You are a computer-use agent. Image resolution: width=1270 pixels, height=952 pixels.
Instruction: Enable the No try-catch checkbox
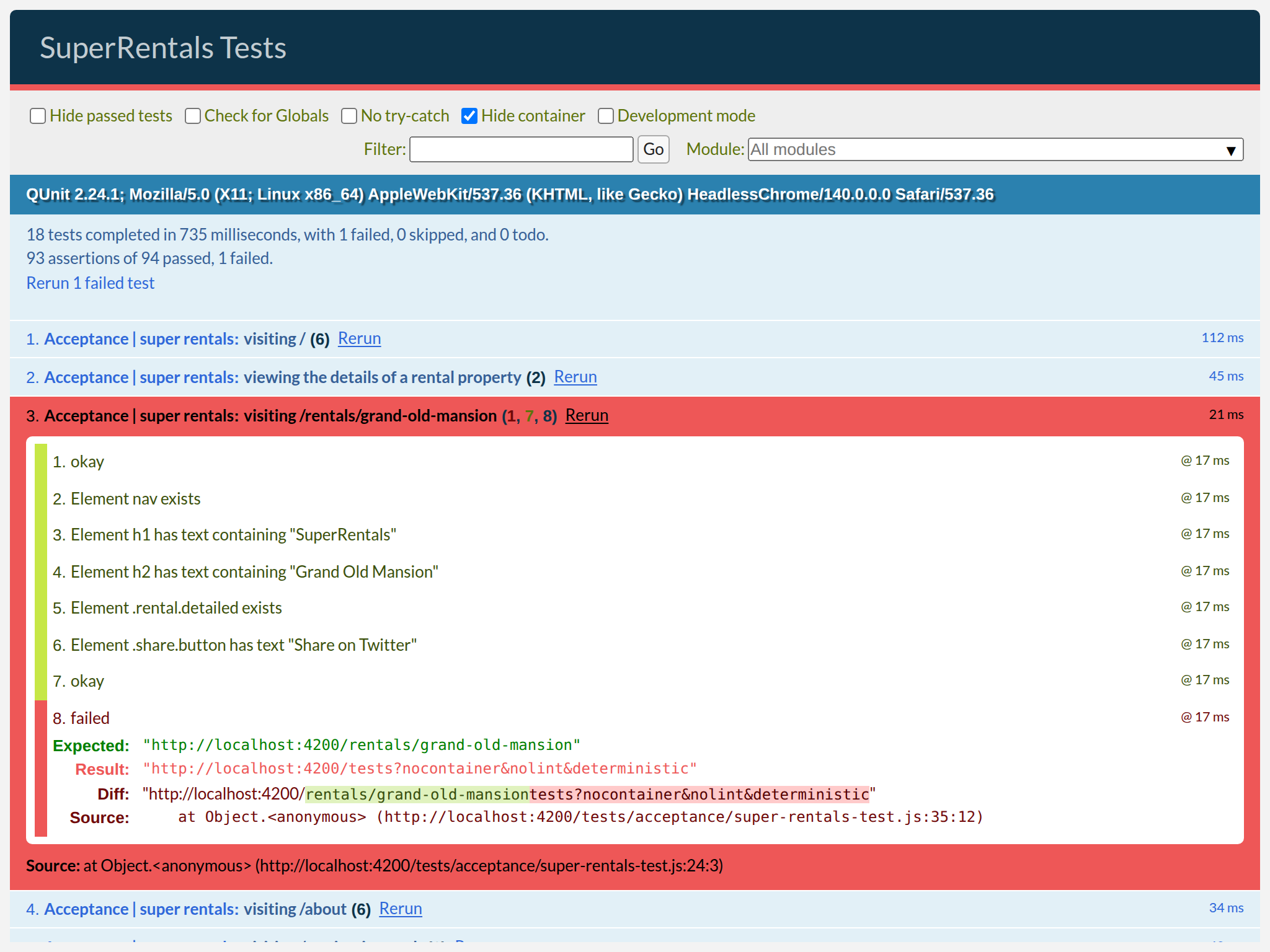point(349,116)
